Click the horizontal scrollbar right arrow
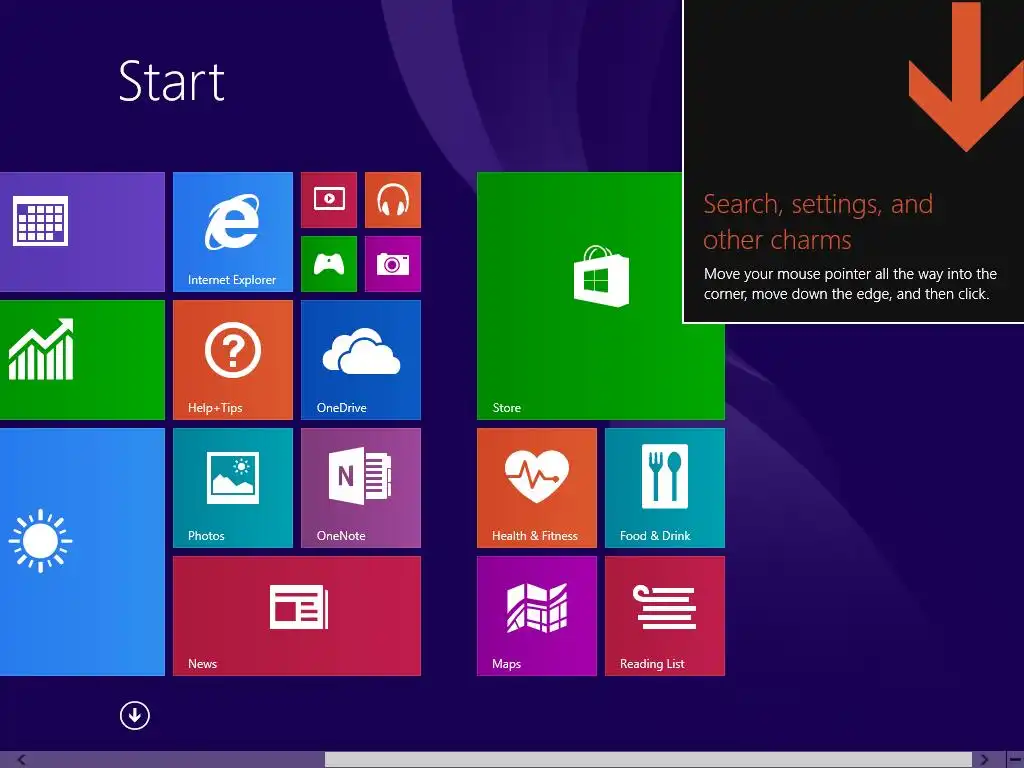Image resolution: width=1024 pixels, height=768 pixels. [984, 760]
